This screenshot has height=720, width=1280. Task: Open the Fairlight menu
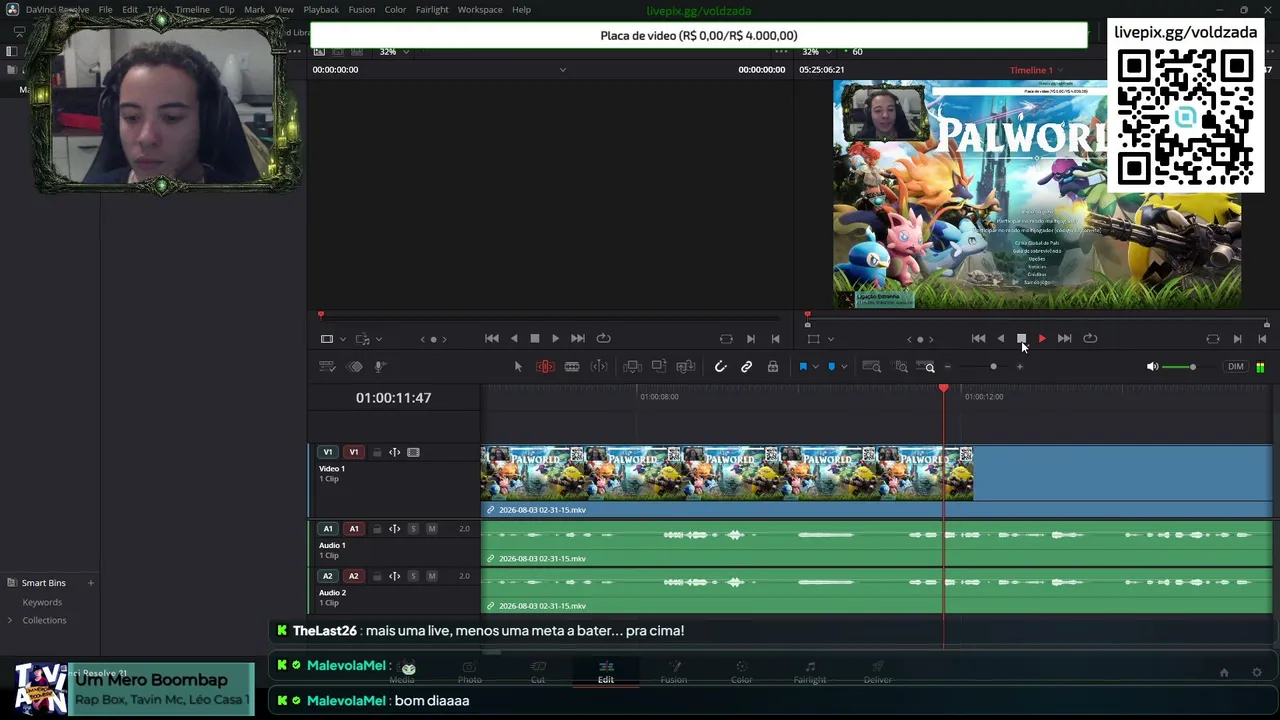432,10
